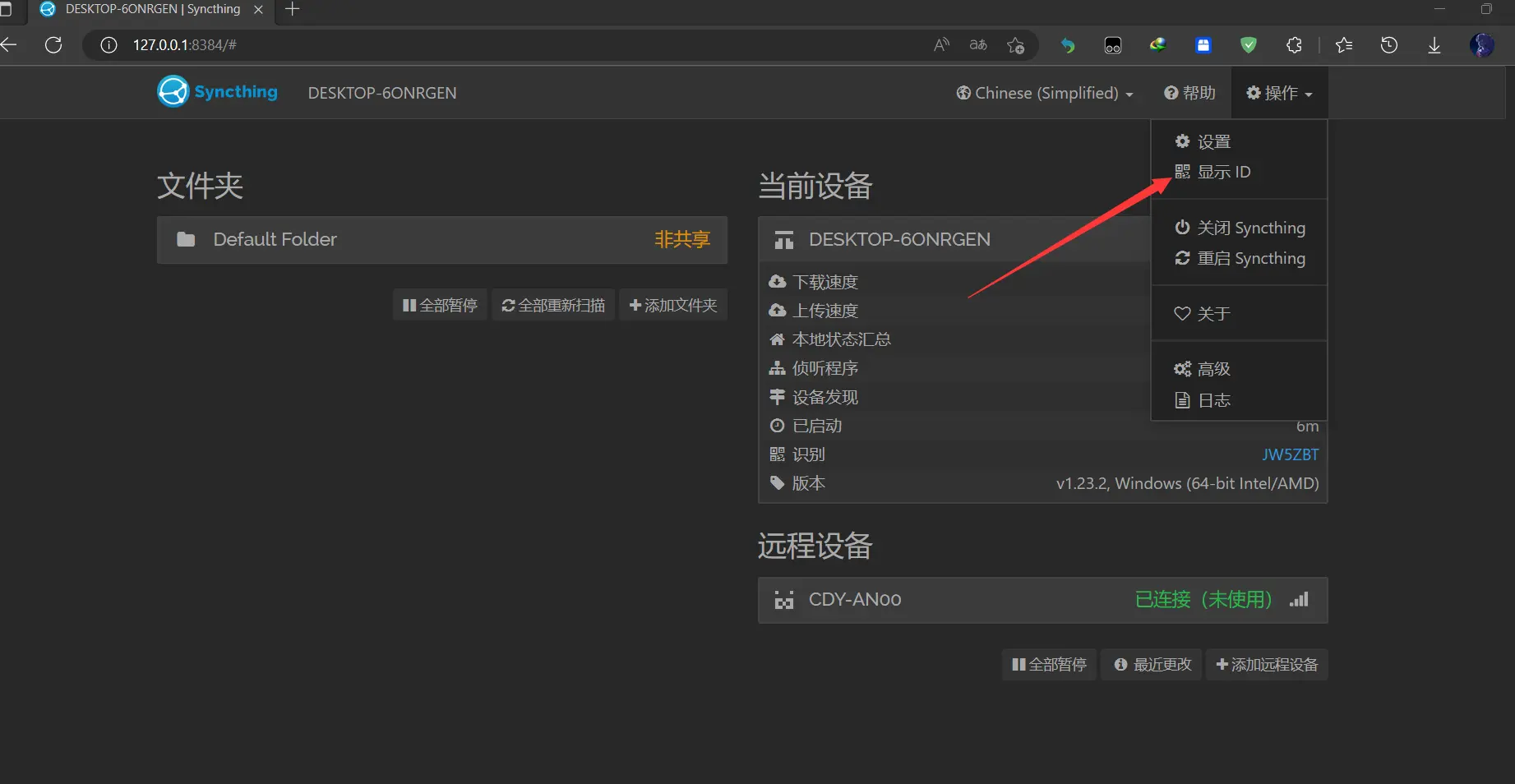Expand the CDY-AN00 remote device panel
Image resolution: width=1515 pixels, height=784 pixels.
click(x=1042, y=600)
